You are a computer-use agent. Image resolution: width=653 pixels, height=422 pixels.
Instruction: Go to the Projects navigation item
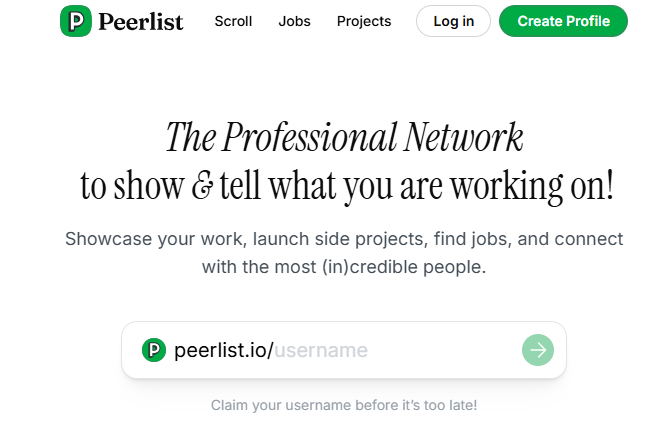364,21
